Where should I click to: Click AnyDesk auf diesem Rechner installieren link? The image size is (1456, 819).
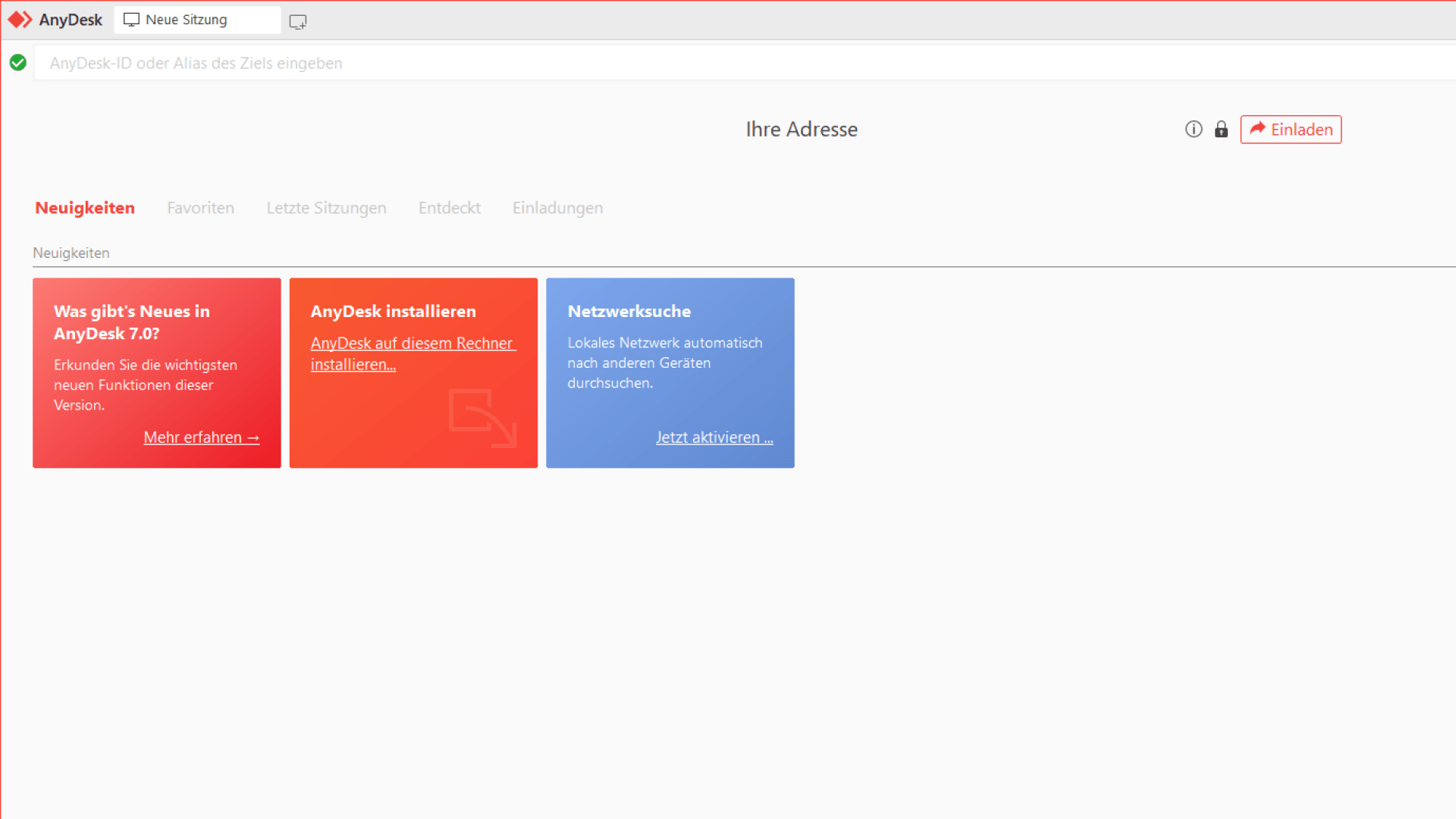pos(413,353)
